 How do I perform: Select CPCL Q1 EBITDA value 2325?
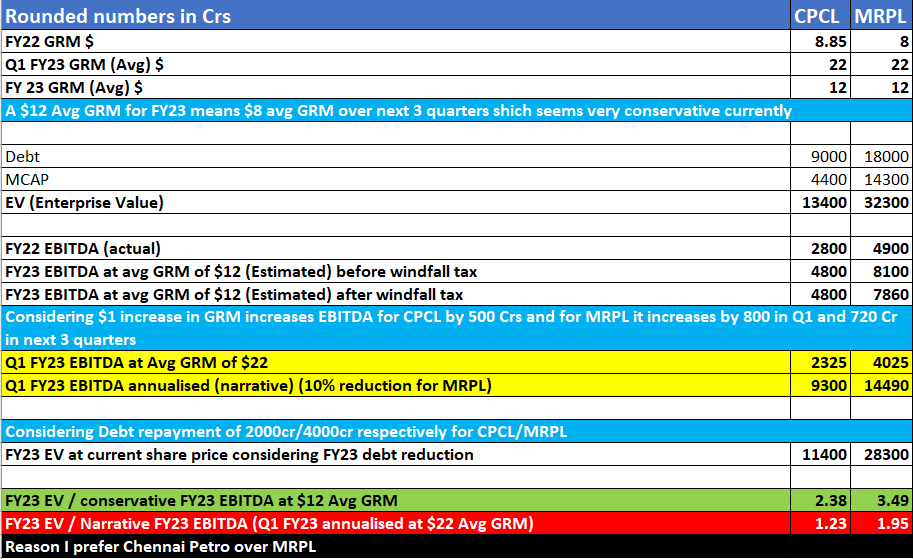coord(820,362)
